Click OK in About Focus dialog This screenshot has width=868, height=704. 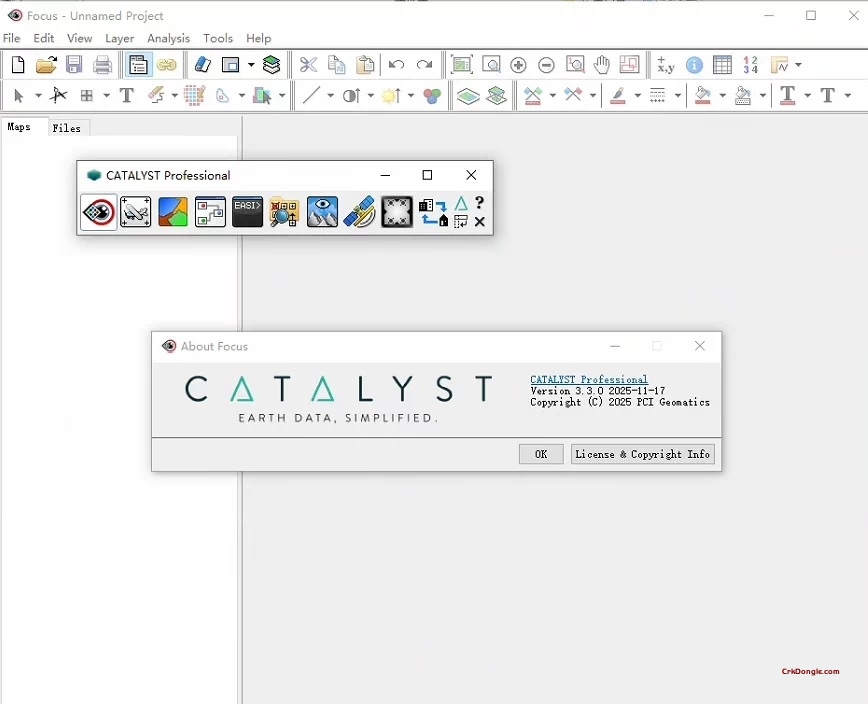pyautogui.click(x=541, y=454)
